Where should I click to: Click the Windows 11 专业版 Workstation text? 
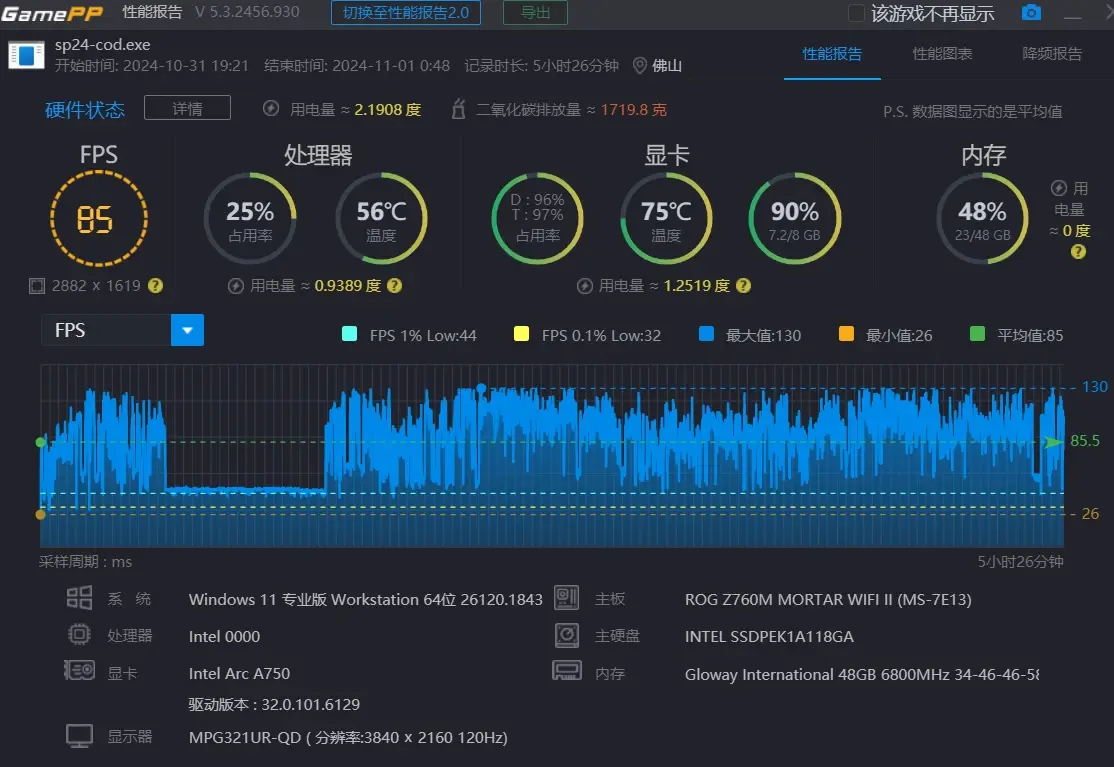click(365, 599)
